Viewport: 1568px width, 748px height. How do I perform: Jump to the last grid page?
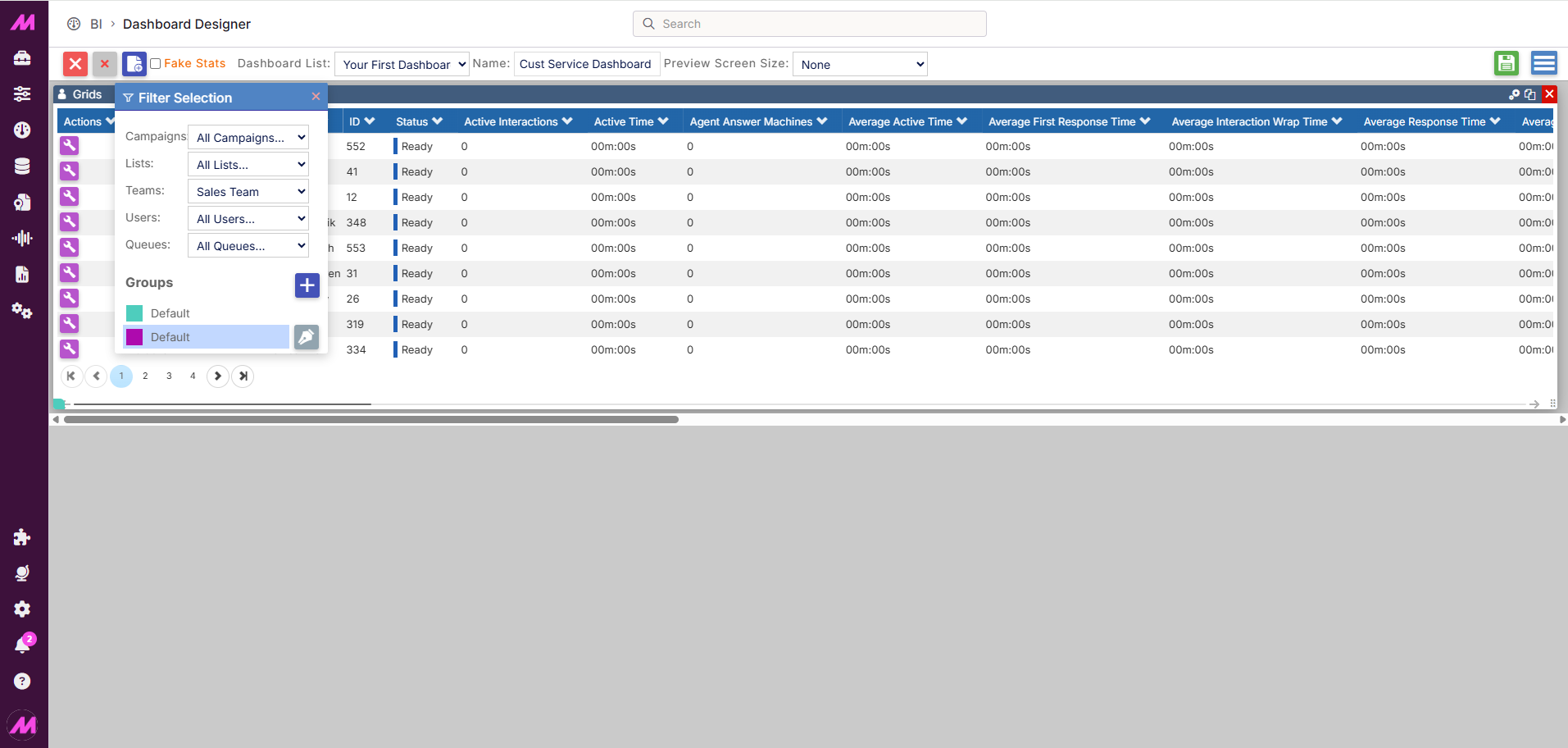pos(243,376)
